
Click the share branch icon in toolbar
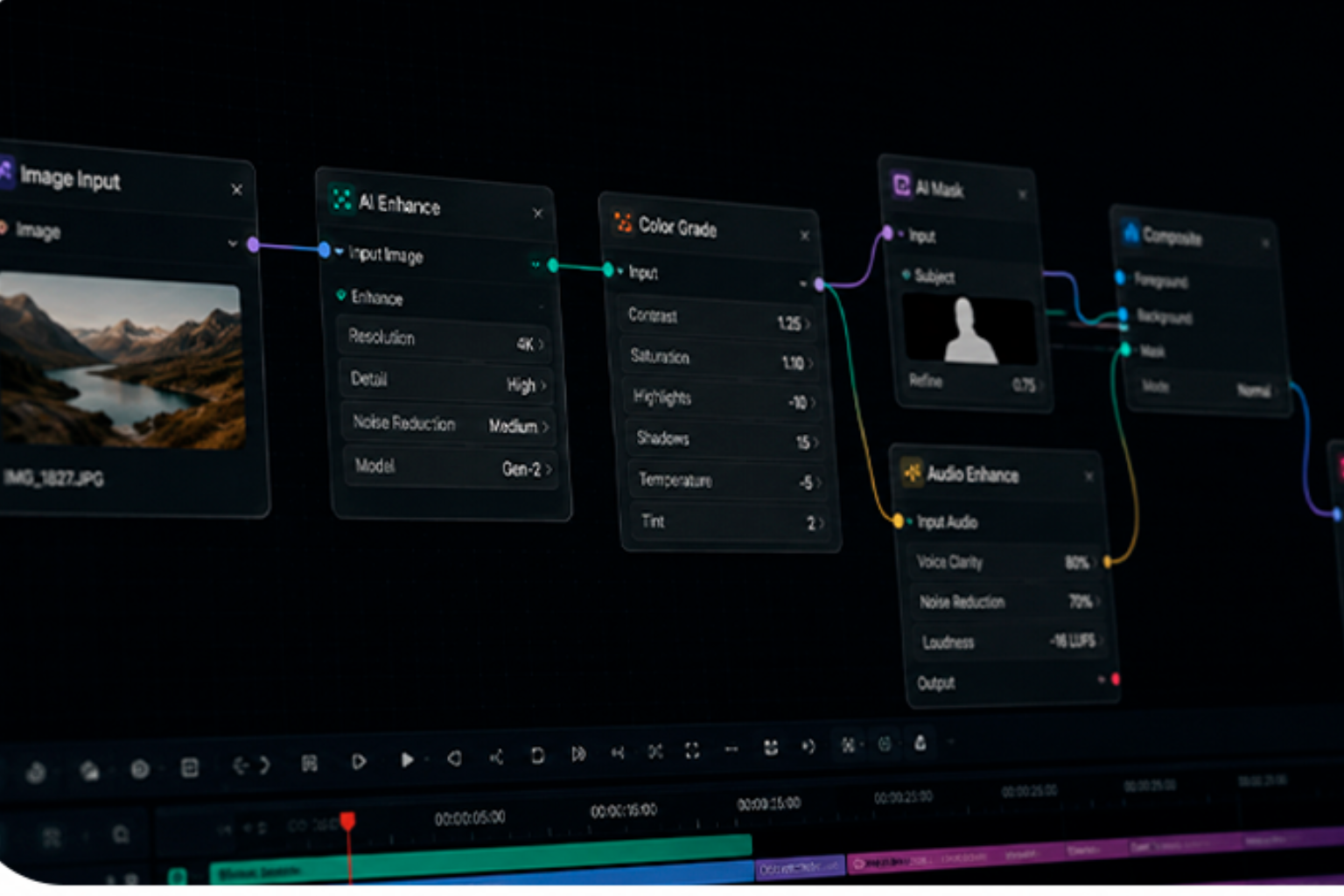point(496,757)
